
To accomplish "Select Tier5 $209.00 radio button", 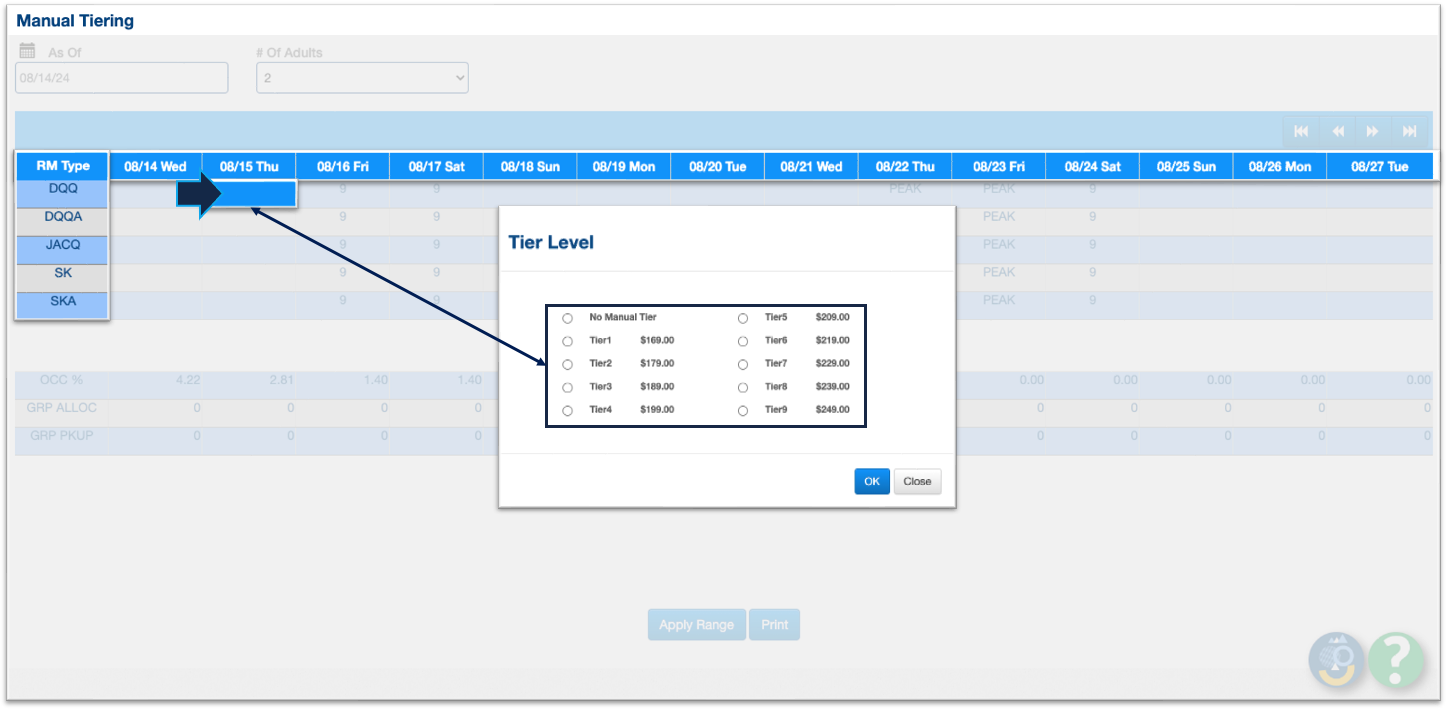I will click(x=743, y=318).
